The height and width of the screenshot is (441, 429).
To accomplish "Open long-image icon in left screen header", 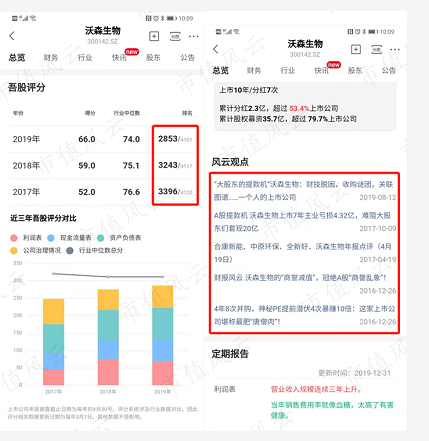I will click(175, 36).
